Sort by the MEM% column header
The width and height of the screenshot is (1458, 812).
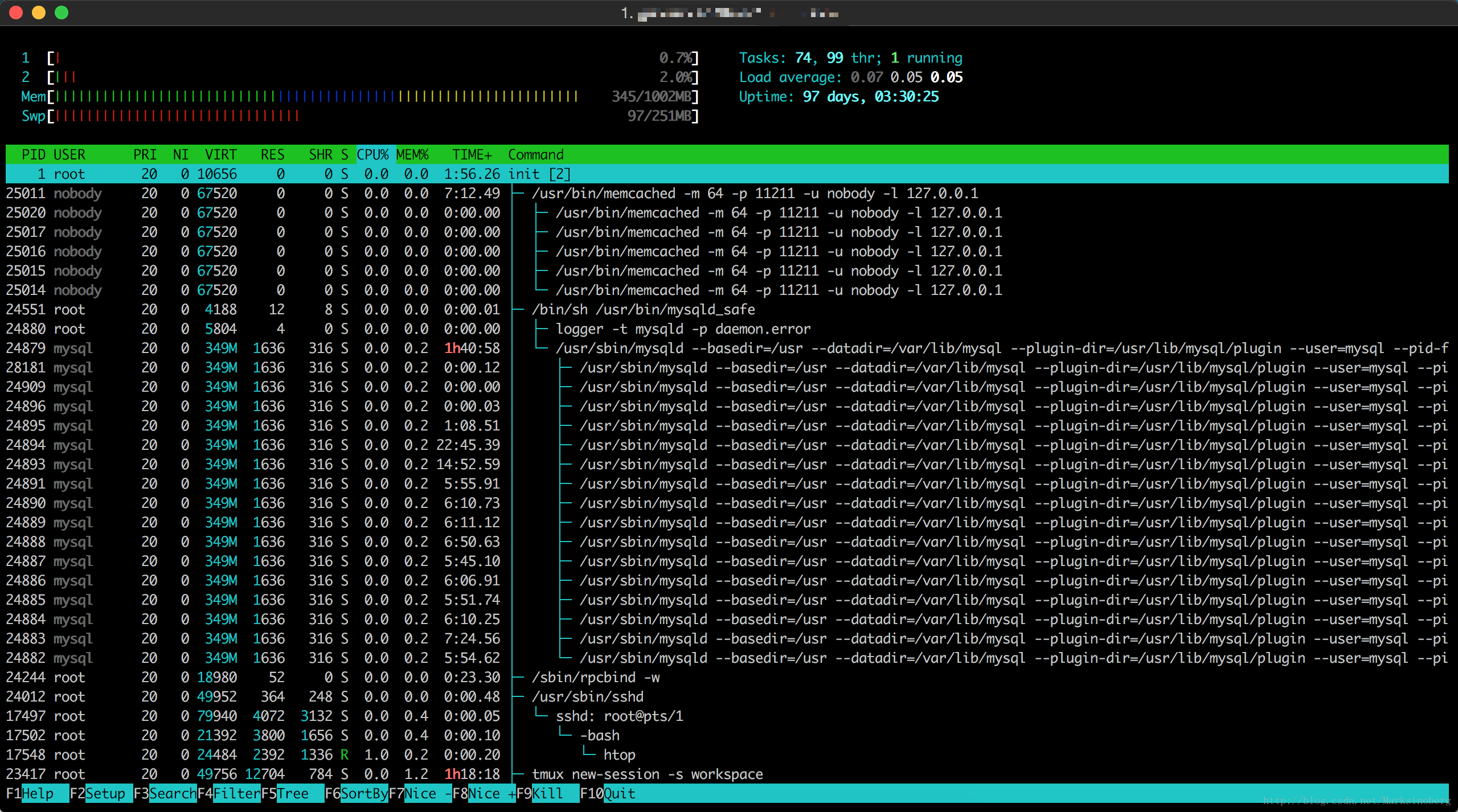click(412, 154)
